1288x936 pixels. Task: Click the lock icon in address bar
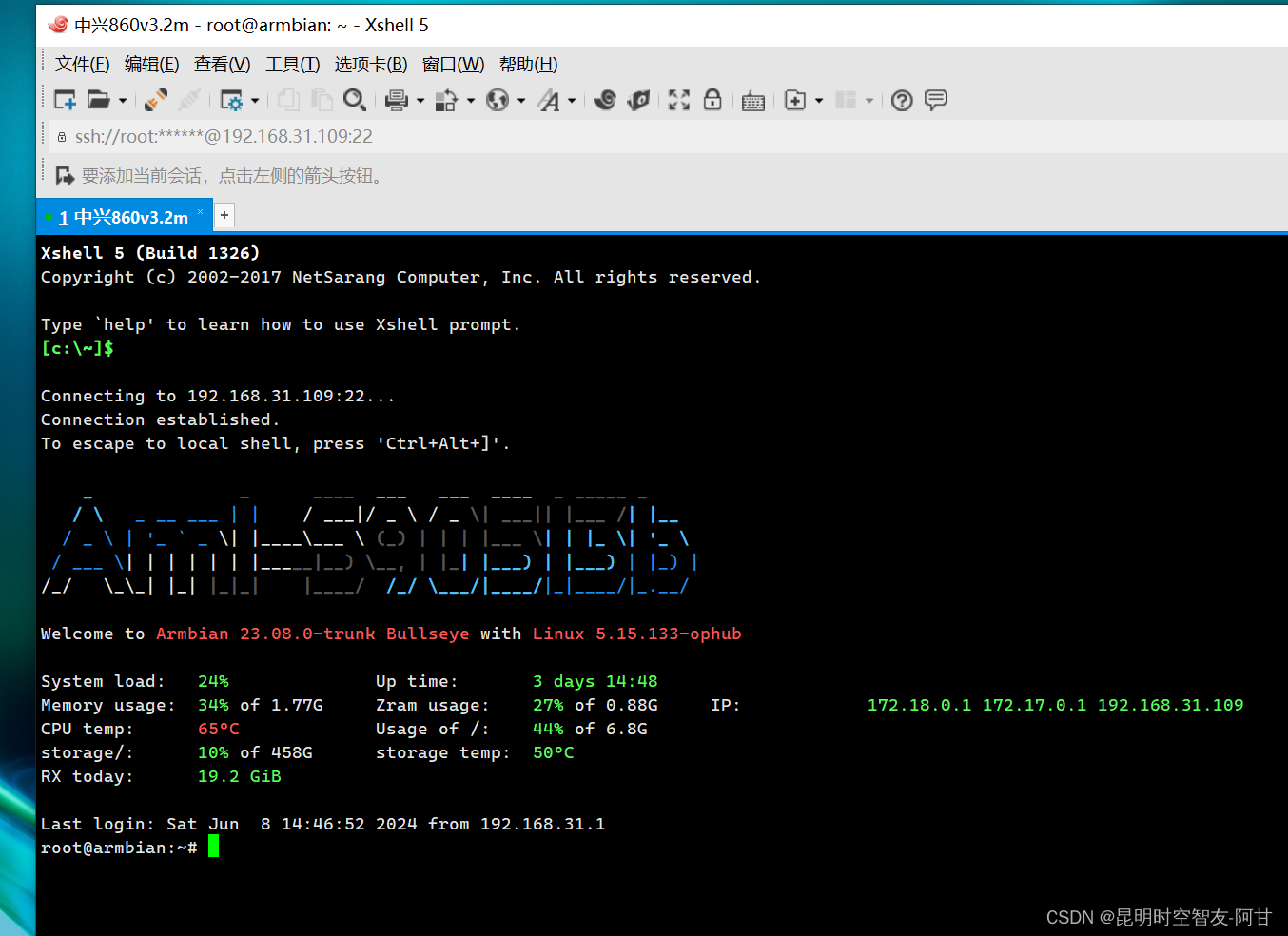tap(62, 137)
